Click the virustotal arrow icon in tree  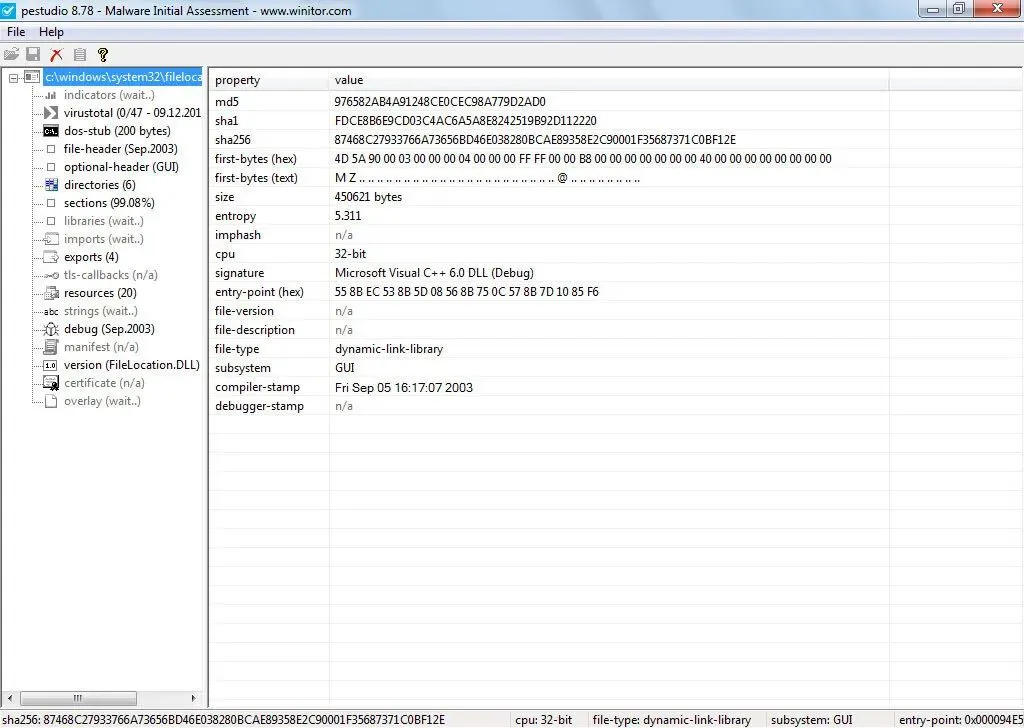point(51,113)
